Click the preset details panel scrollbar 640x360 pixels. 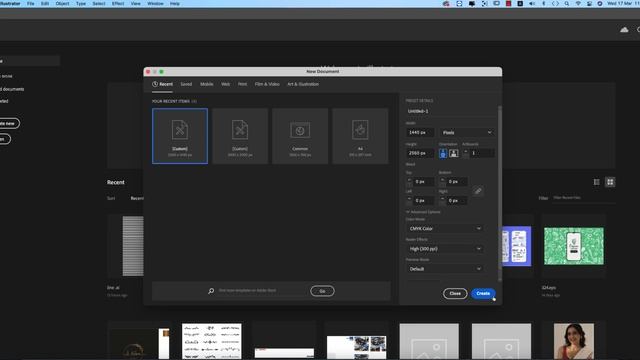pos(500,194)
